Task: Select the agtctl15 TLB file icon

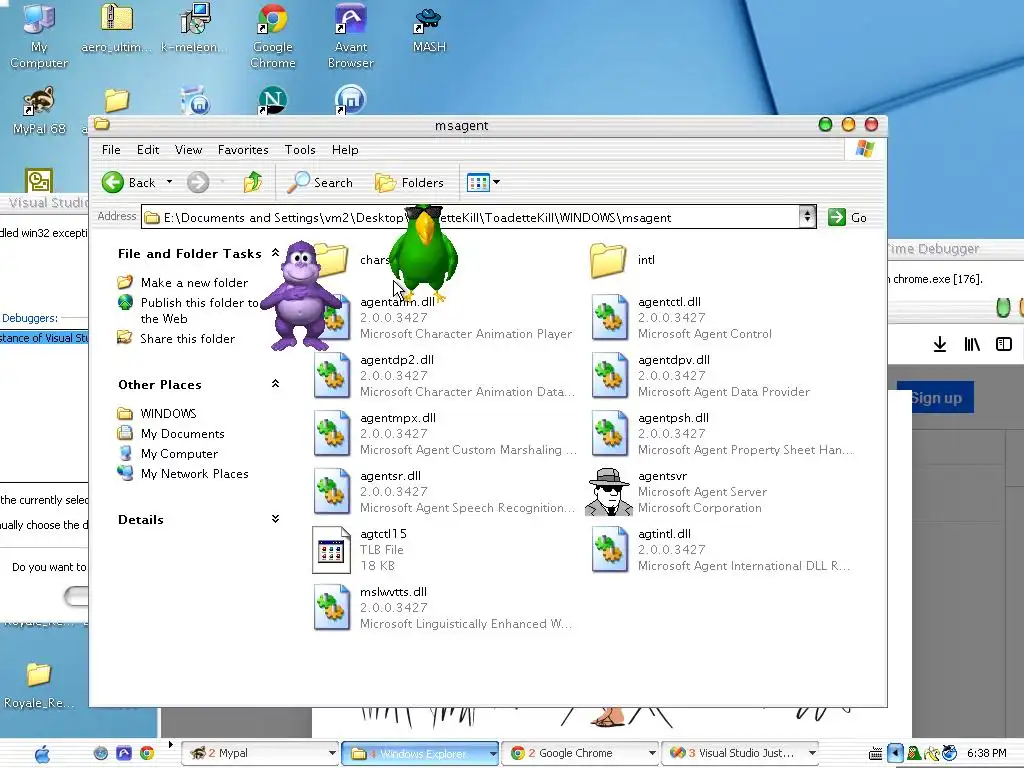Action: click(x=331, y=550)
